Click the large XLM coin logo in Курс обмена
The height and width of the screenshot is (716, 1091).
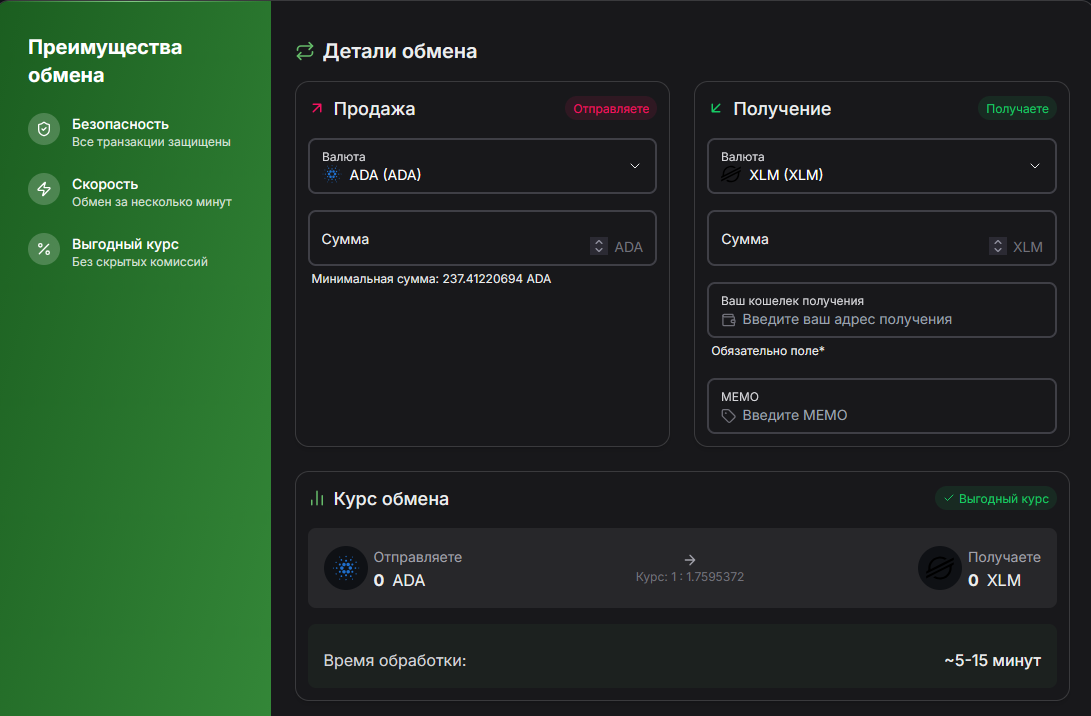coord(940,569)
